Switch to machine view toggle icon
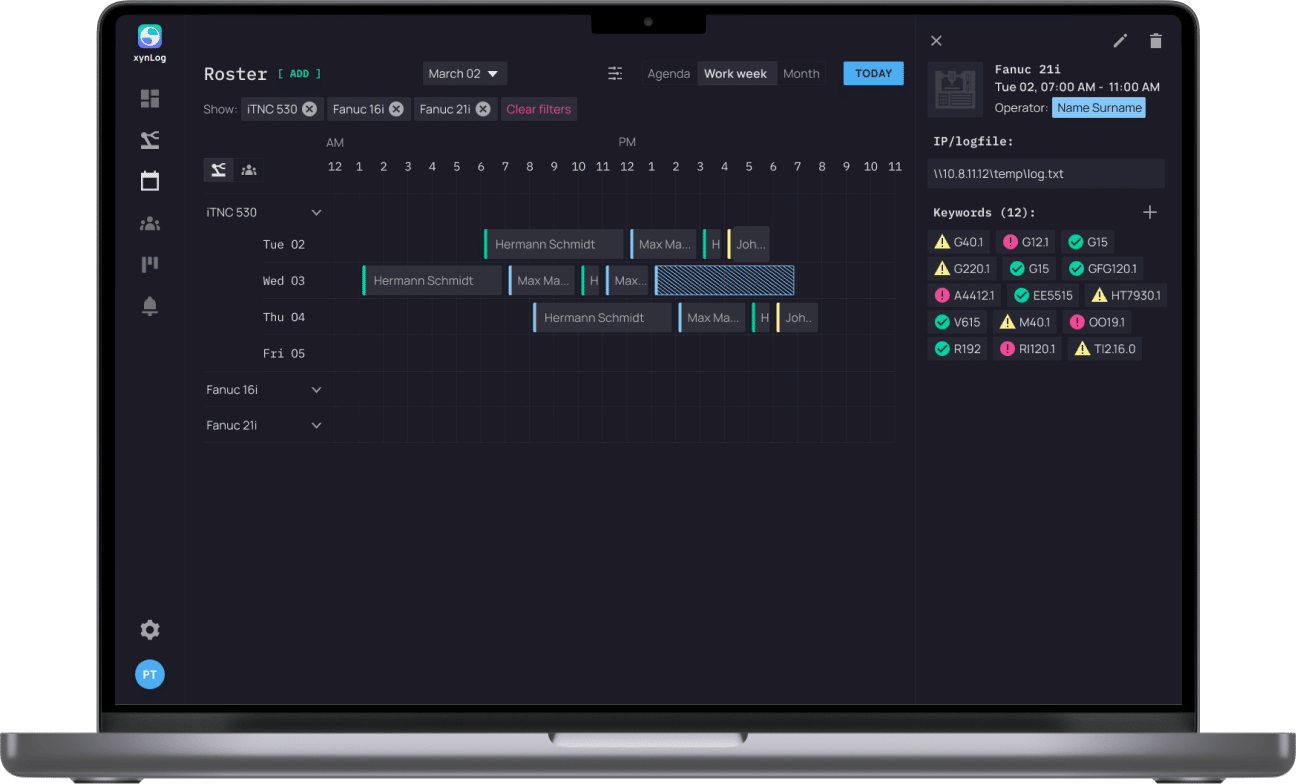1296x784 pixels. click(x=219, y=170)
